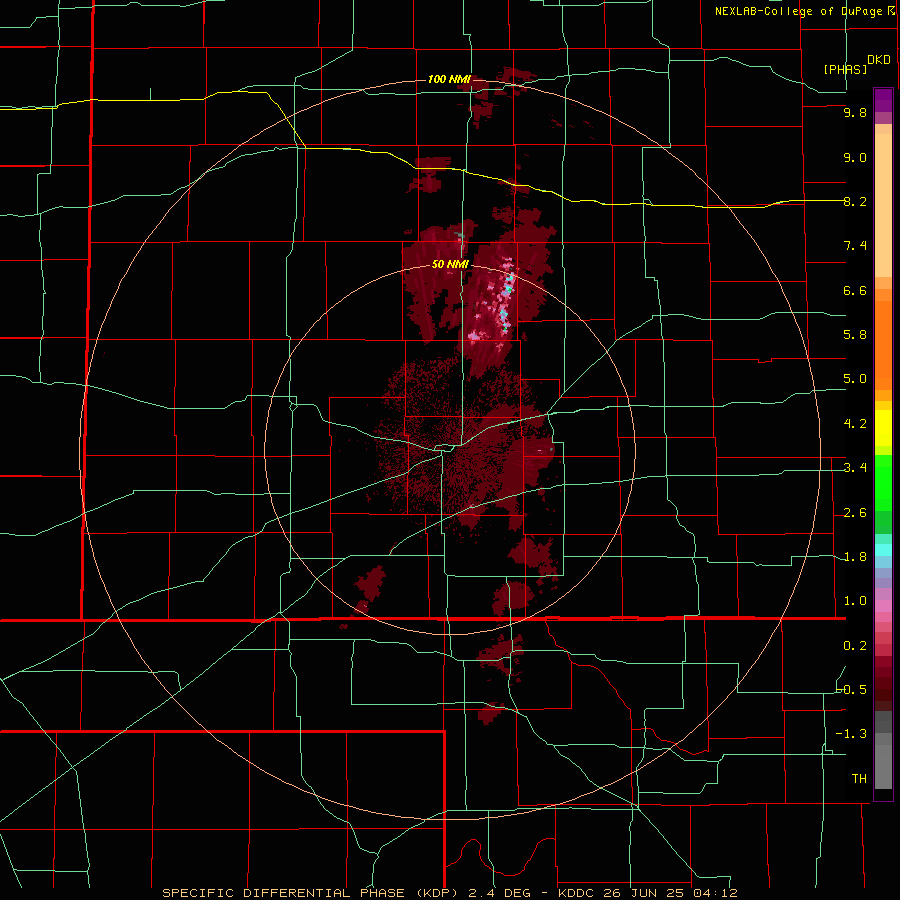Click the -1.3 scale value
Screen dimensions: 900x900
(852, 735)
